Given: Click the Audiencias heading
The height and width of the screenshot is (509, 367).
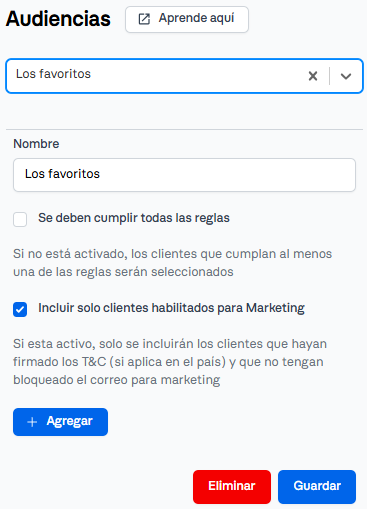Looking at the screenshot, I should tap(58, 19).
